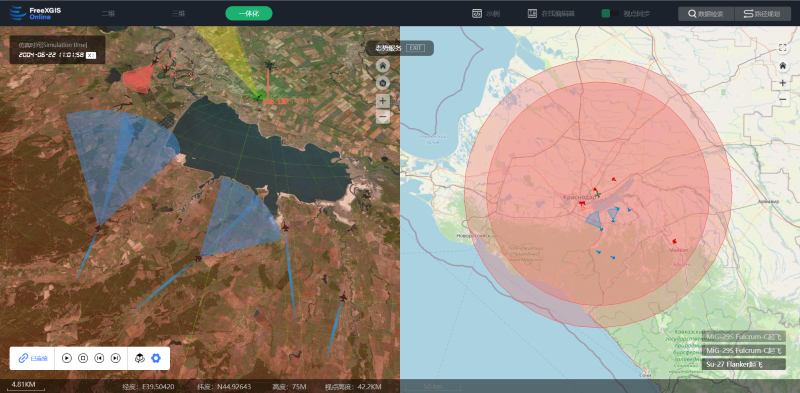Zoom out on the 3D satellite view
The image size is (800, 393).
pyautogui.click(x=383, y=117)
